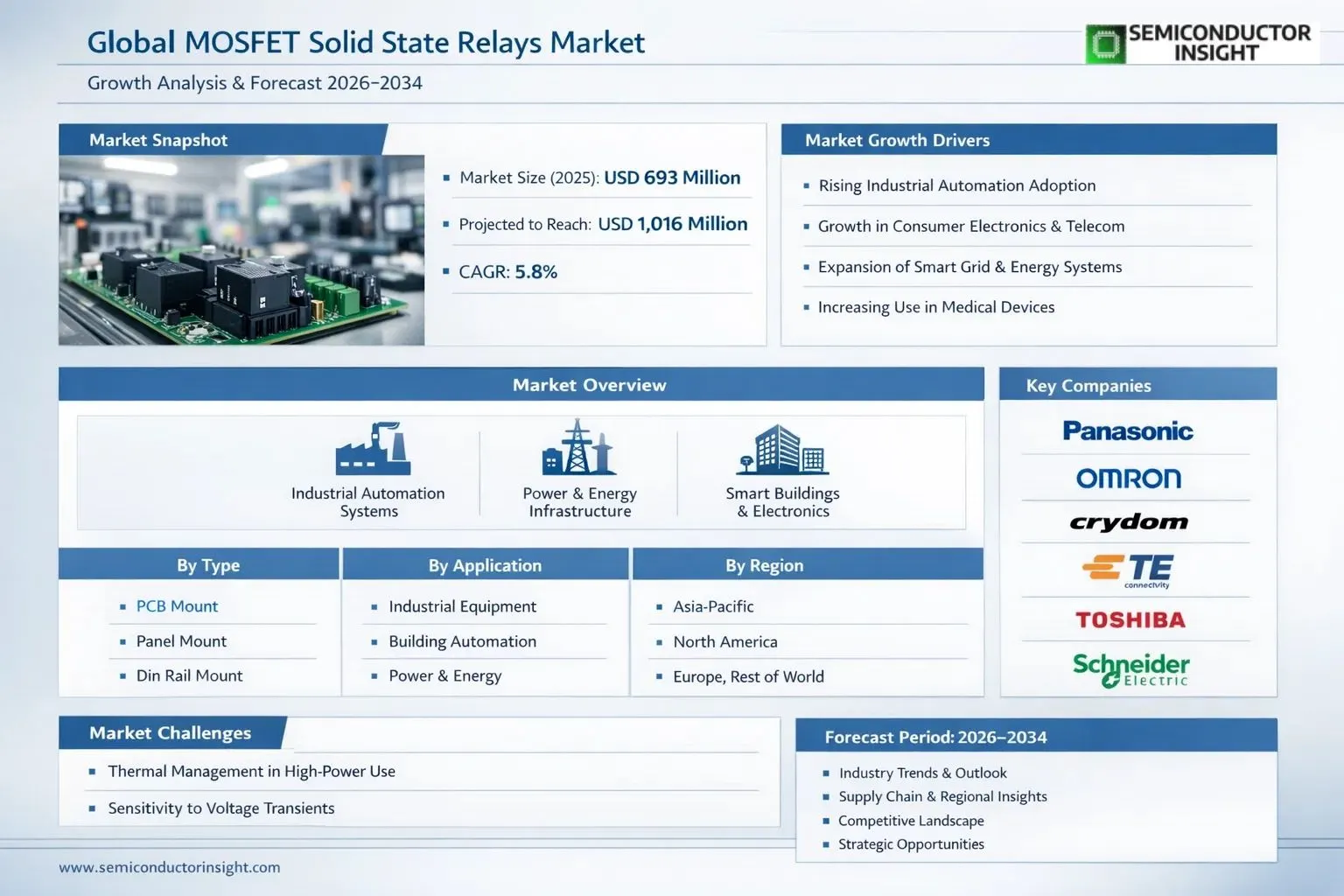
Task: Click Sensitivity to Voltage Transients
Action: pos(221,808)
